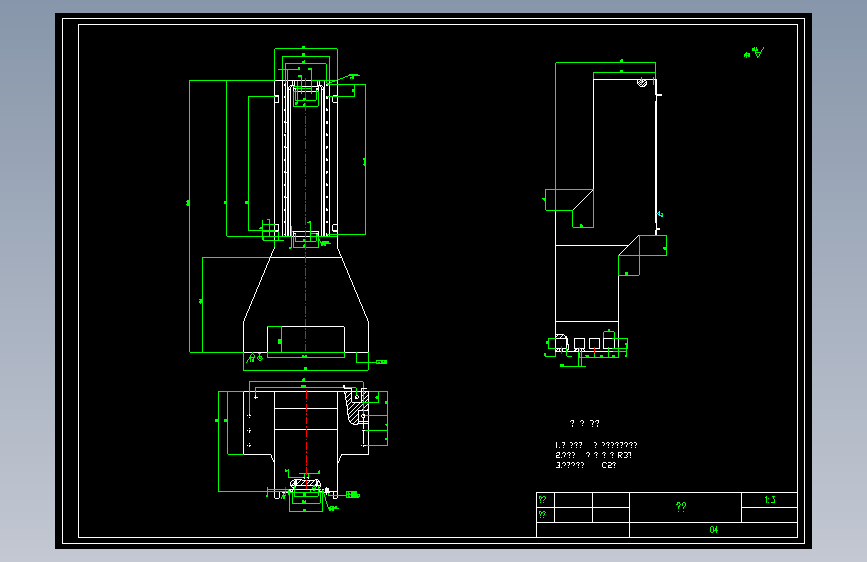The width and height of the screenshot is (867, 562).
Task: Click the hatched section area in the bottom view
Action: pos(352,409)
